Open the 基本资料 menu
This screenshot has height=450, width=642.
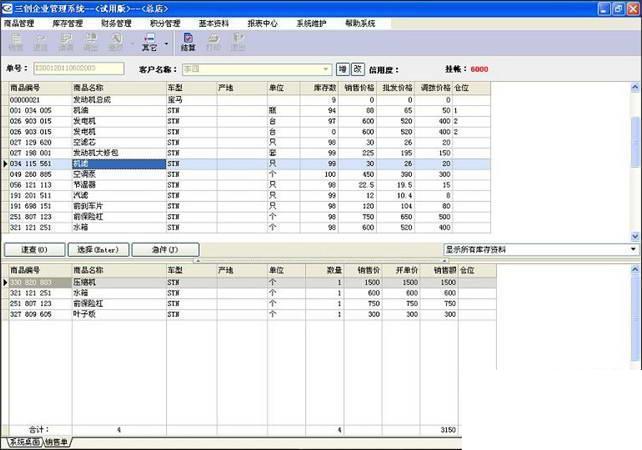coord(214,23)
